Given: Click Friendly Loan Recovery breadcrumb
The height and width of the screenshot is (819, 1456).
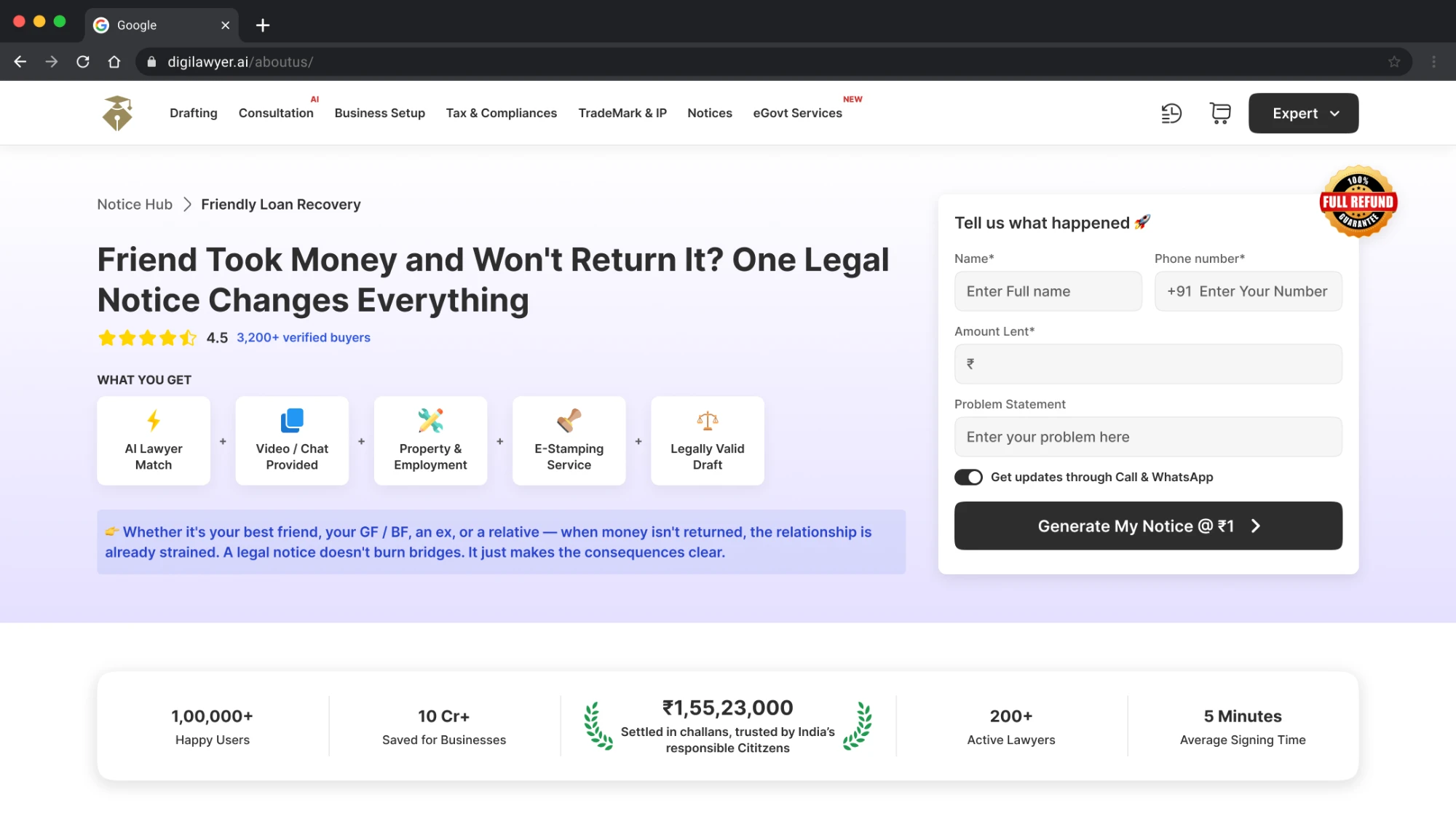Looking at the screenshot, I should (x=281, y=205).
